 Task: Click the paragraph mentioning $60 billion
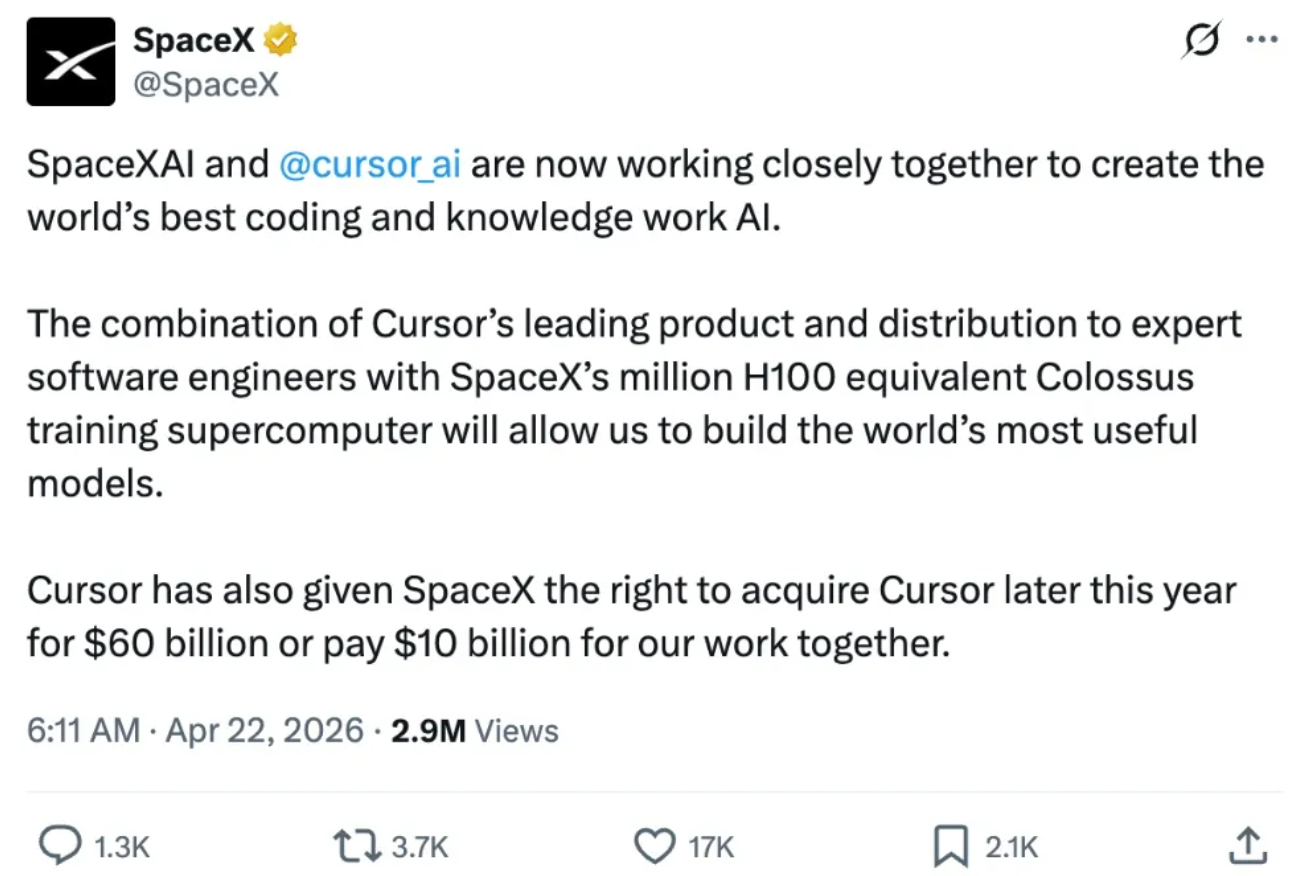coord(631,617)
